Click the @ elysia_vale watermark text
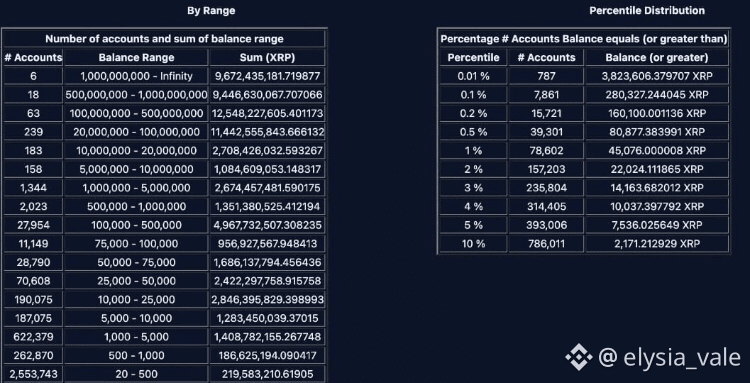750x383 pixels. (x=669, y=357)
